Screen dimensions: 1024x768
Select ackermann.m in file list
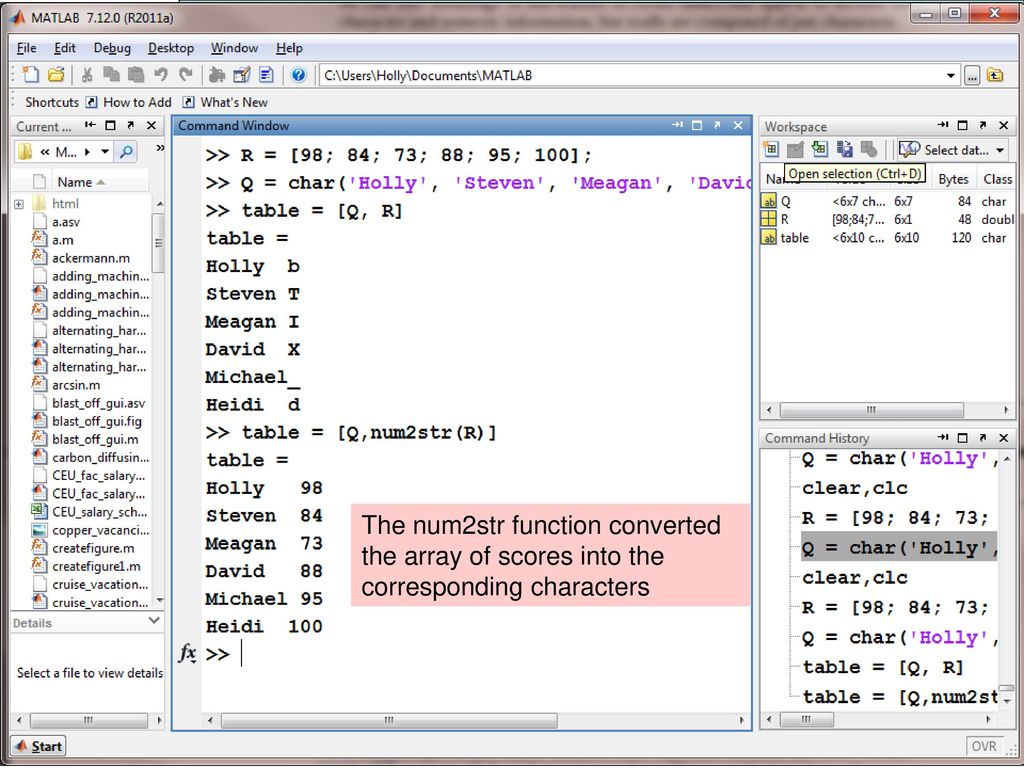(x=90, y=258)
